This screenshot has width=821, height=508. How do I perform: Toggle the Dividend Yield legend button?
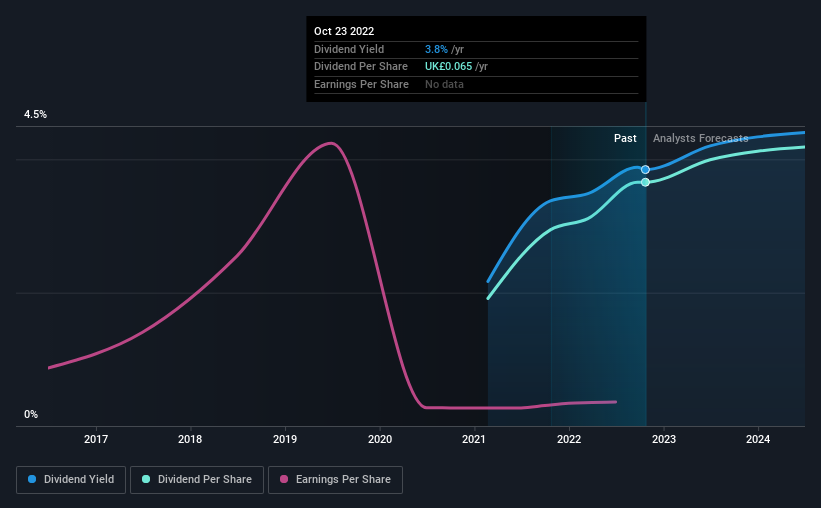71,480
